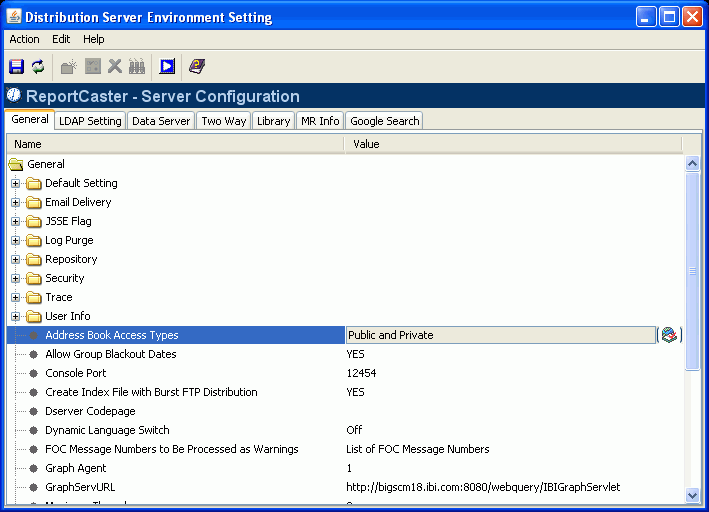
Task: Select the General tab
Action: pyautogui.click(x=30, y=119)
